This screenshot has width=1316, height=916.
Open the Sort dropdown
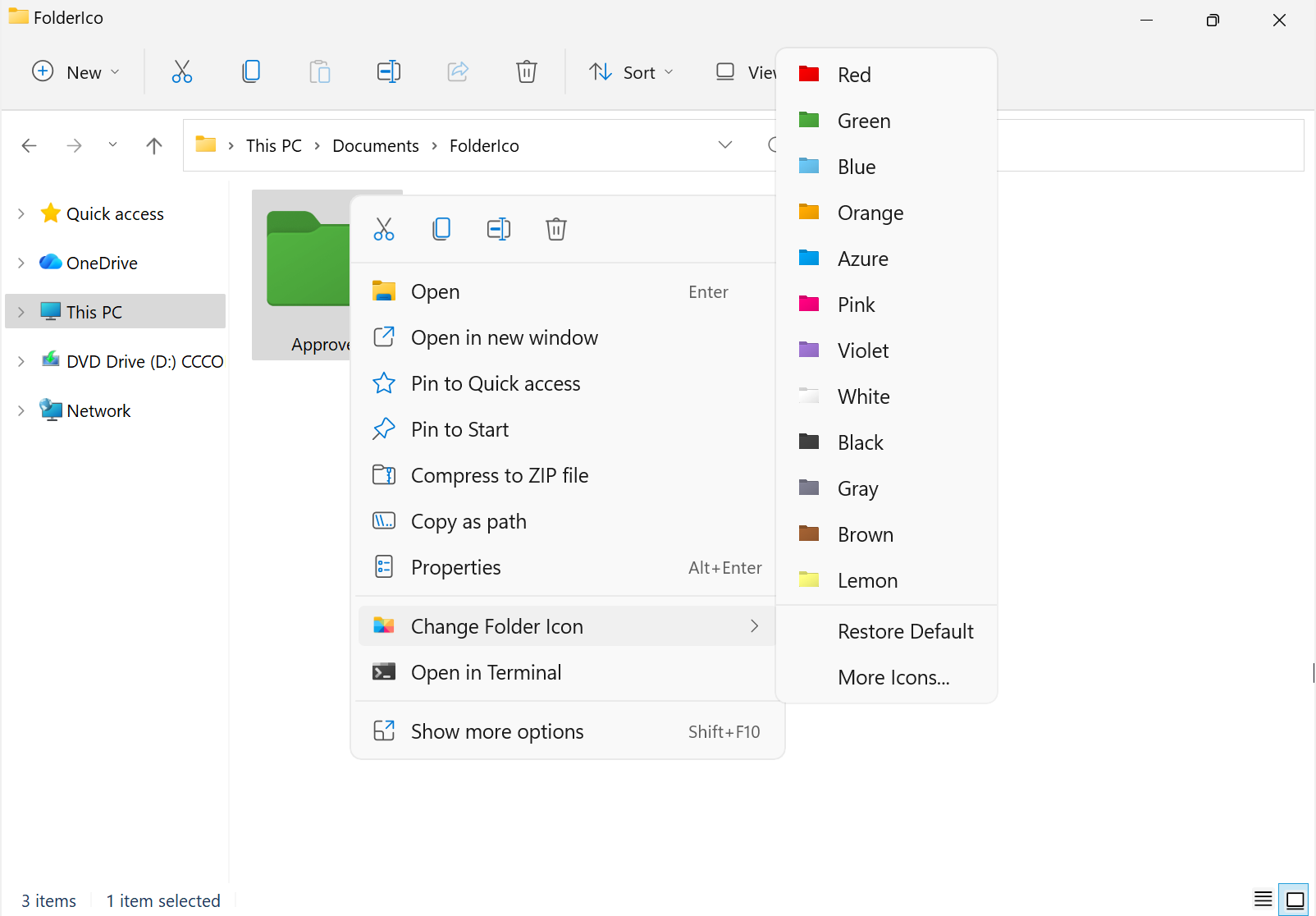(631, 71)
